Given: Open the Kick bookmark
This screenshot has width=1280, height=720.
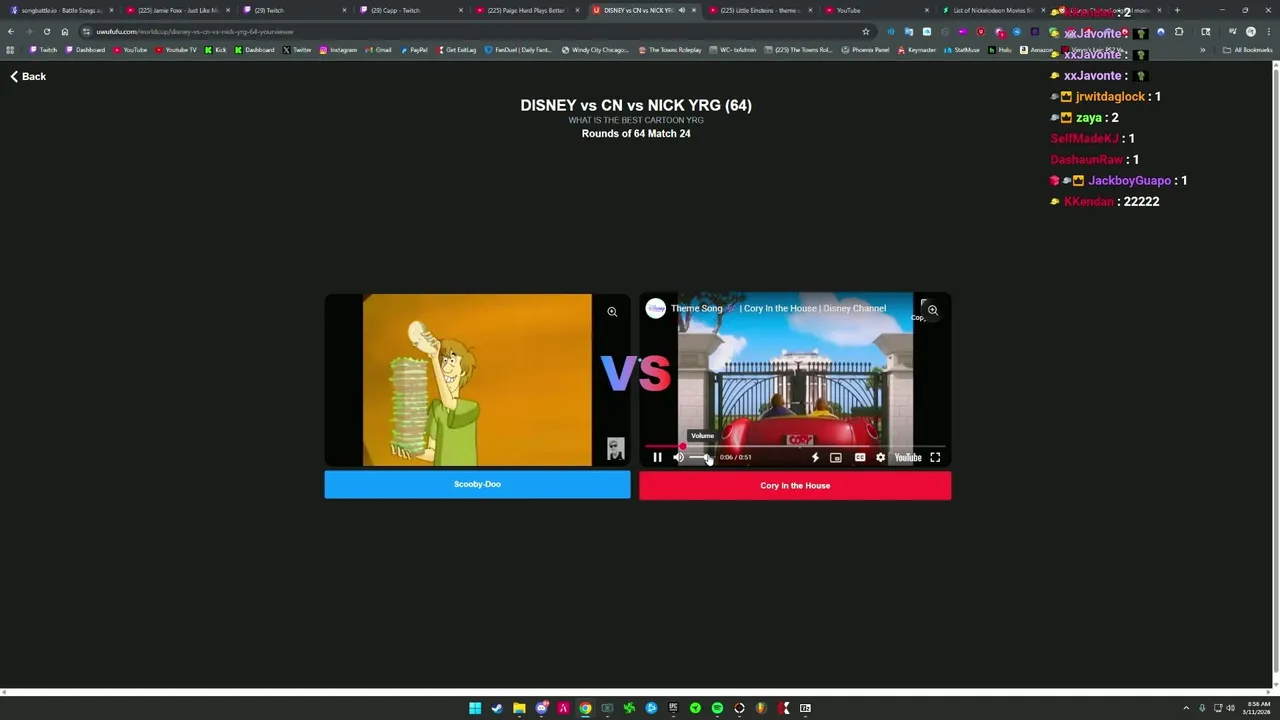Looking at the screenshot, I should pyautogui.click(x=216, y=50).
